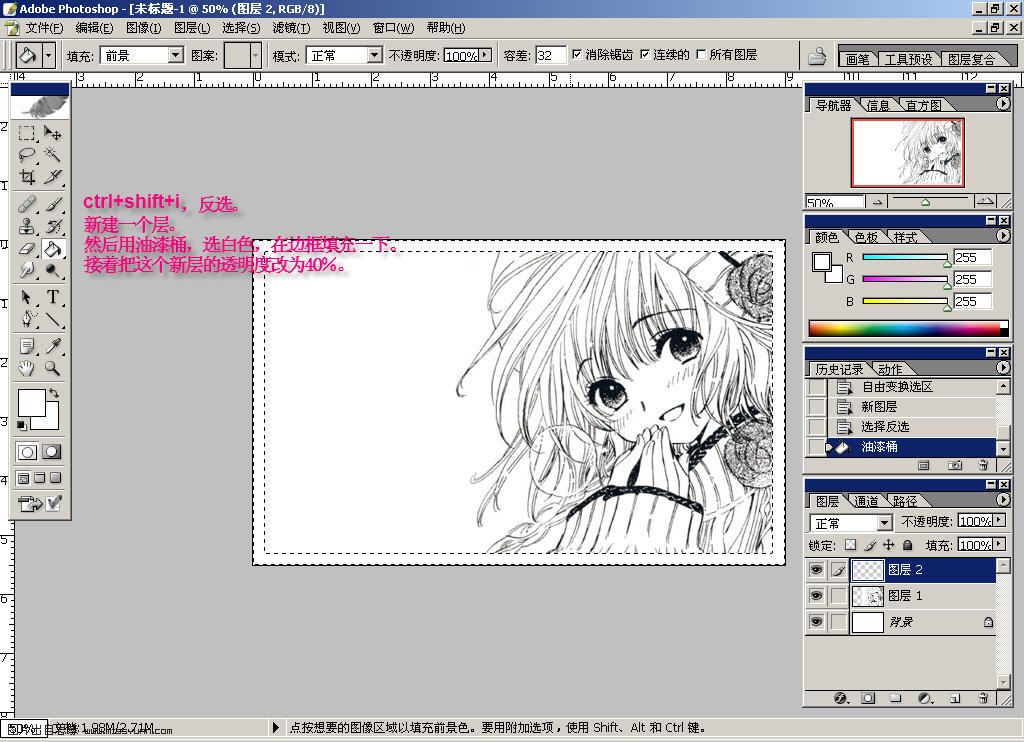
Task: Select the Eraser tool
Action: 26,249
